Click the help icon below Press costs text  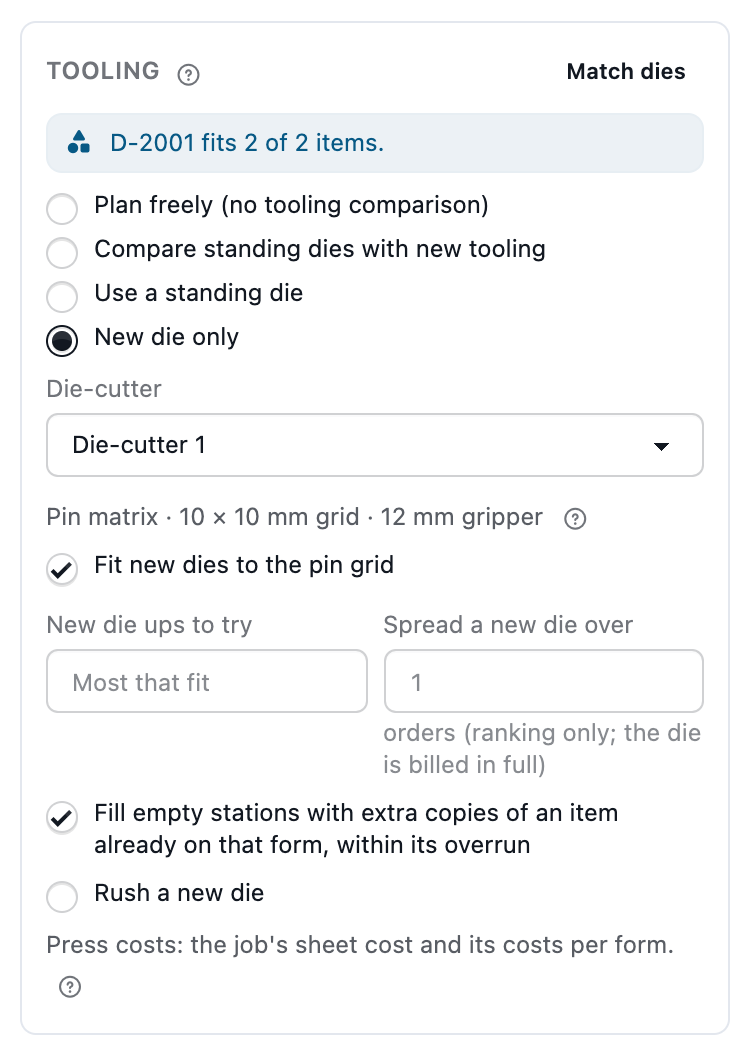tap(70, 987)
